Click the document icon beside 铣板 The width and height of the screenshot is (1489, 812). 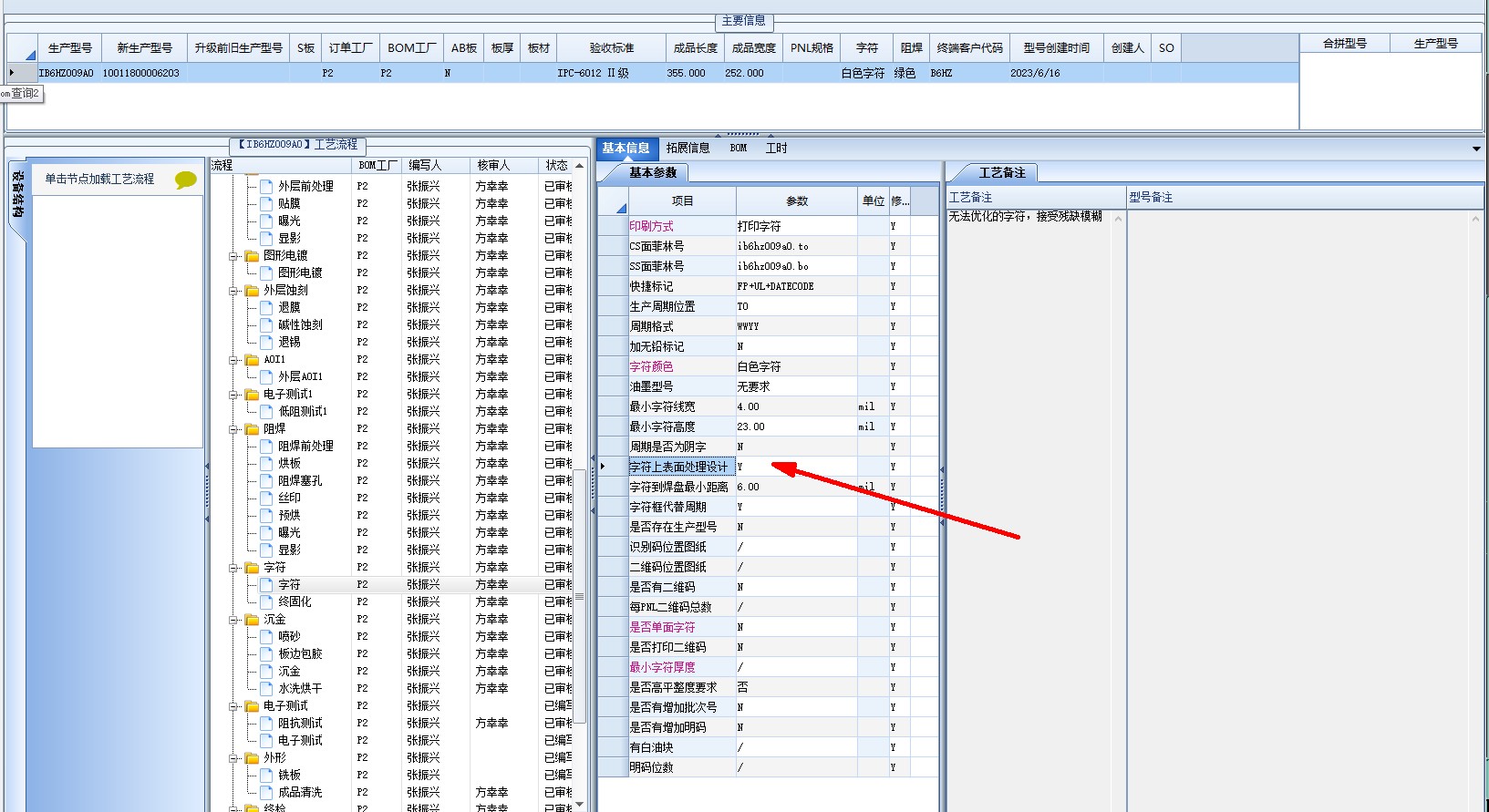267,775
